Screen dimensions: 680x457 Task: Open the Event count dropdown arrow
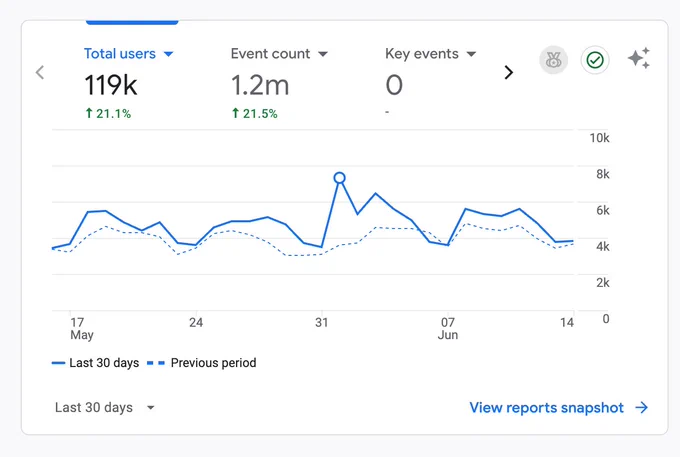coord(323,54)
